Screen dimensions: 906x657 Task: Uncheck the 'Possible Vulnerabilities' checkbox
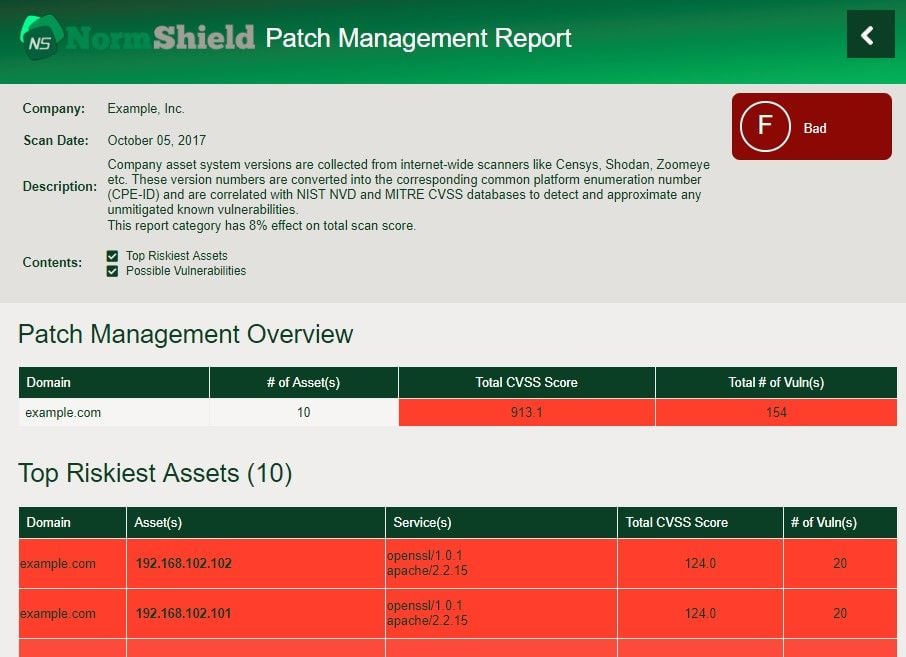112,270
